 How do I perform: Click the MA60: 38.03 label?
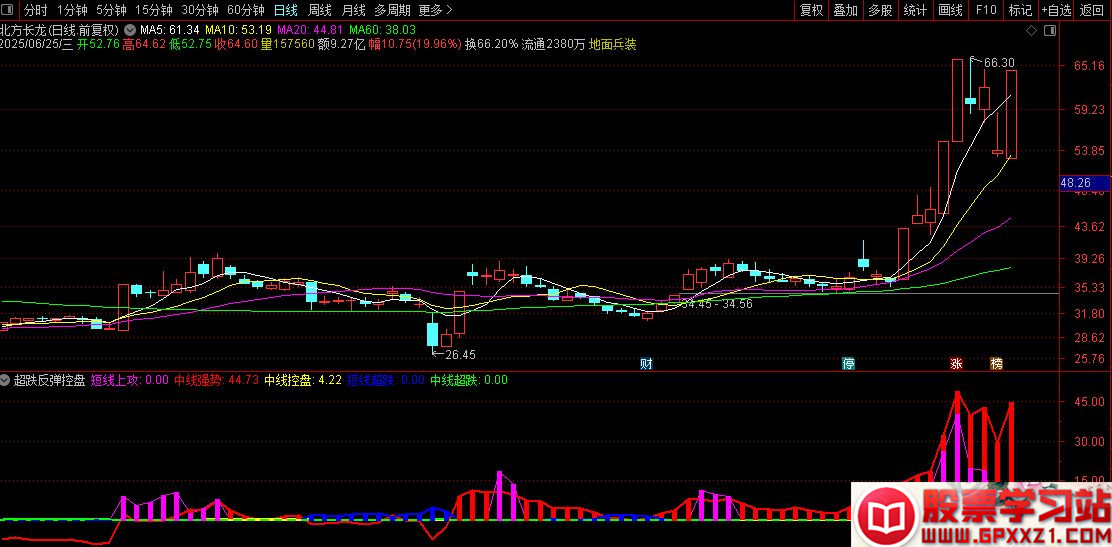coord(382,30)
